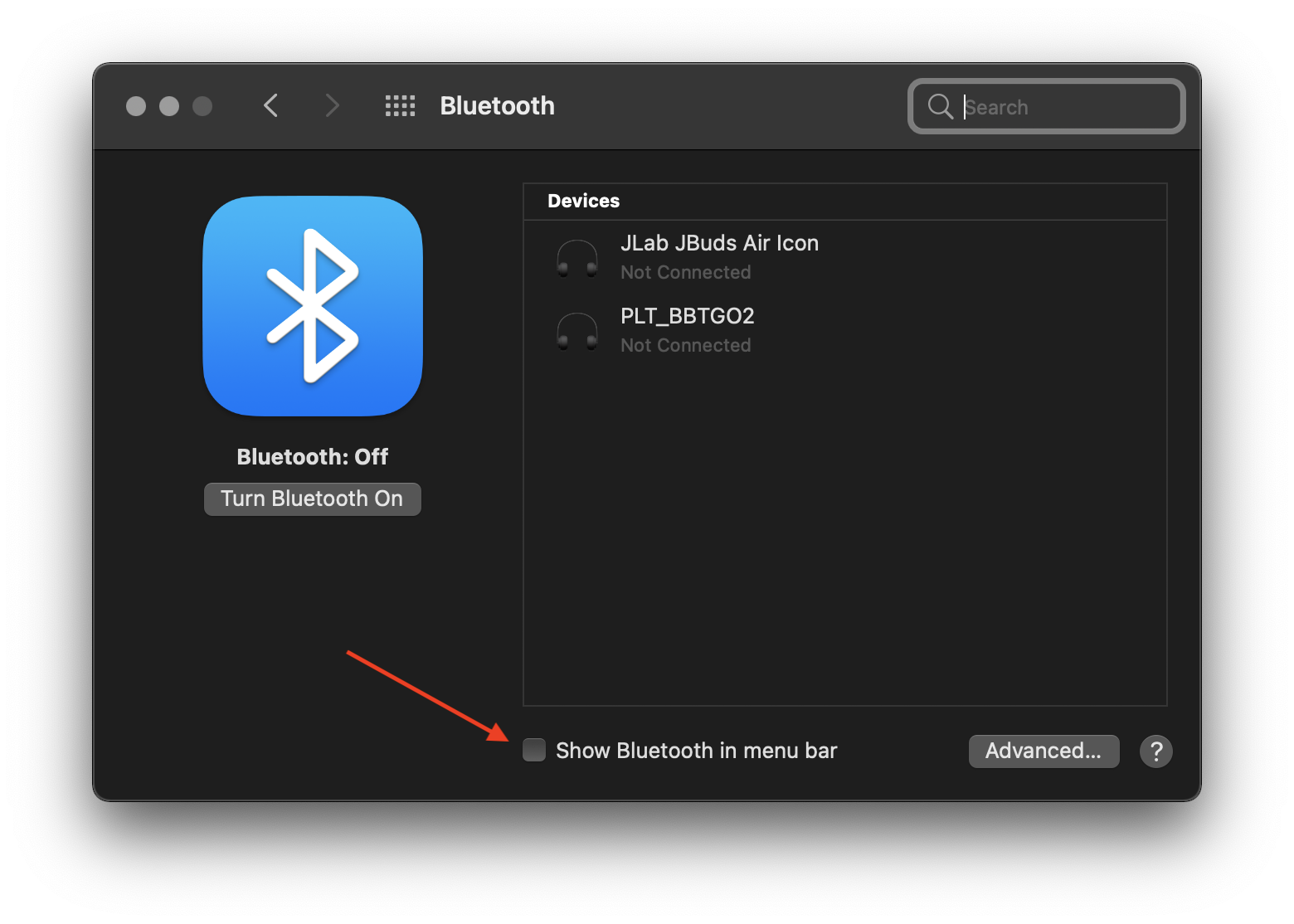The image size is (1294, 924).
Task: Click Turn Bluetooth On button
Action: 313,498
